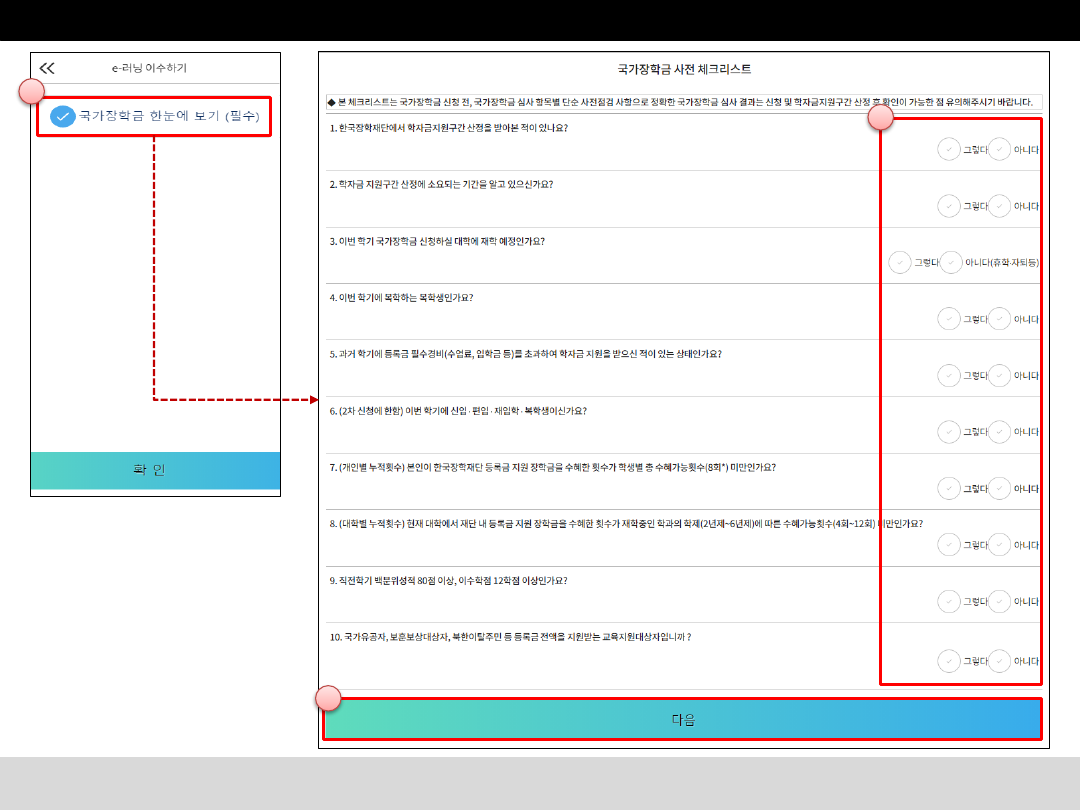1080x810 pixels.
Task: Mark 아니다 for question 9
Action: (x=1000, y=601)
